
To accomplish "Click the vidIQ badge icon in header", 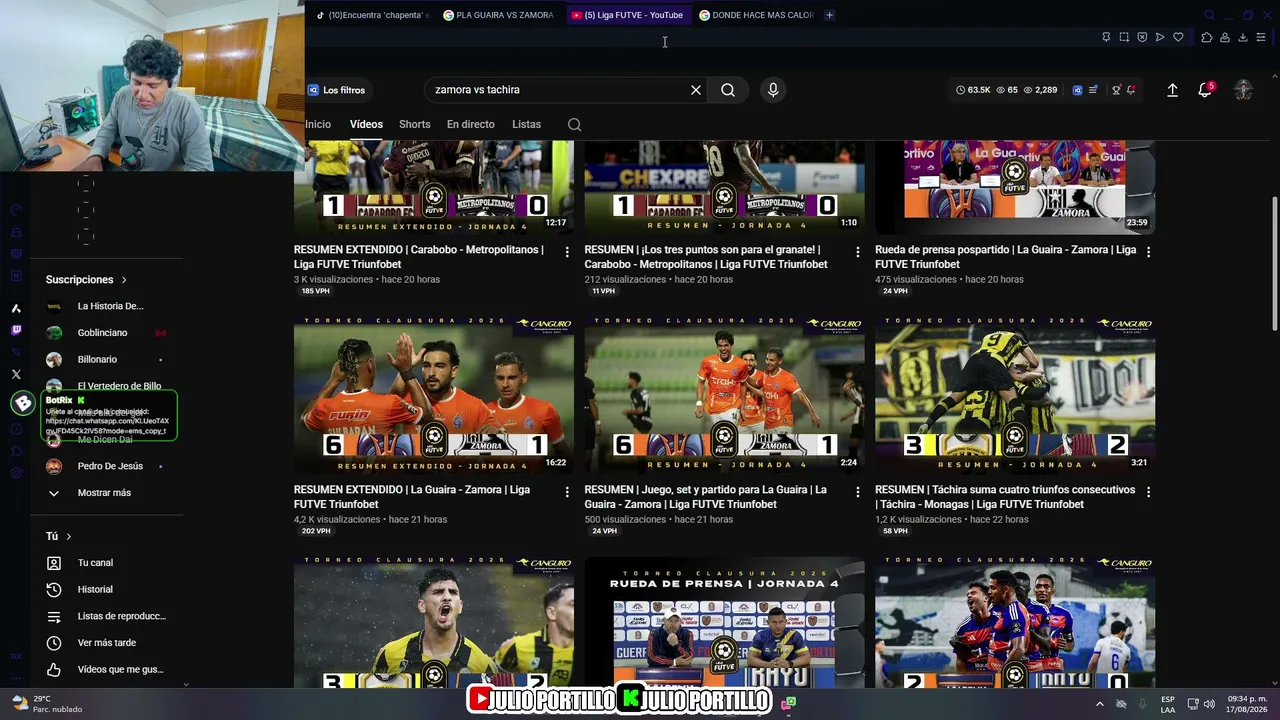I will (1077, 90).
